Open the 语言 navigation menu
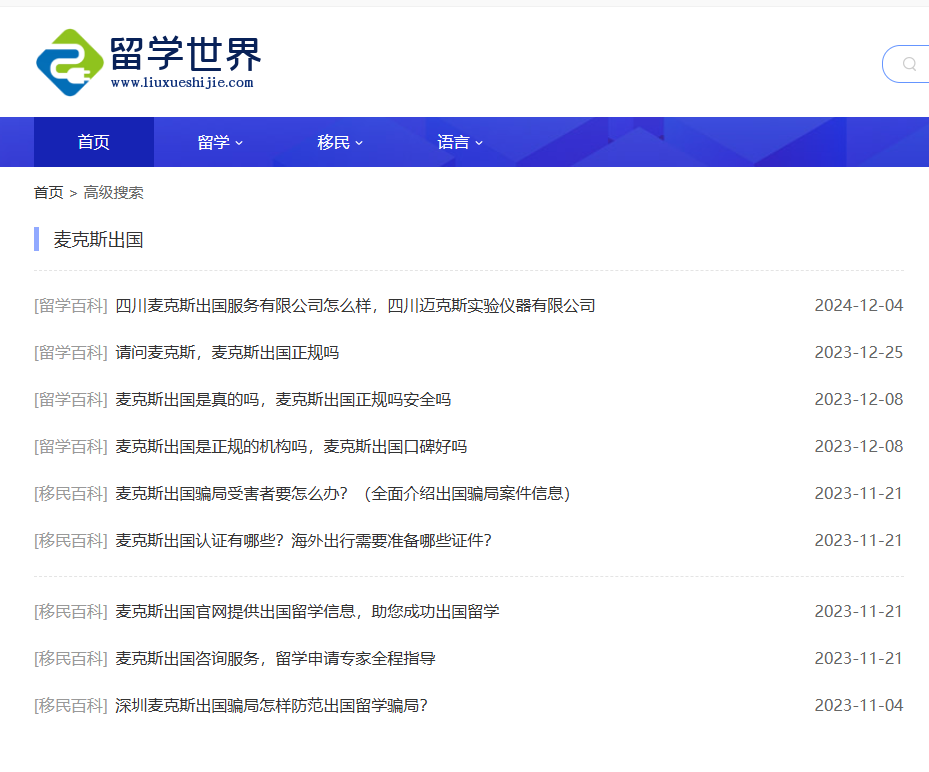Image resolution: width=929 pixels, height=772 pixels. tap(460, 142)
